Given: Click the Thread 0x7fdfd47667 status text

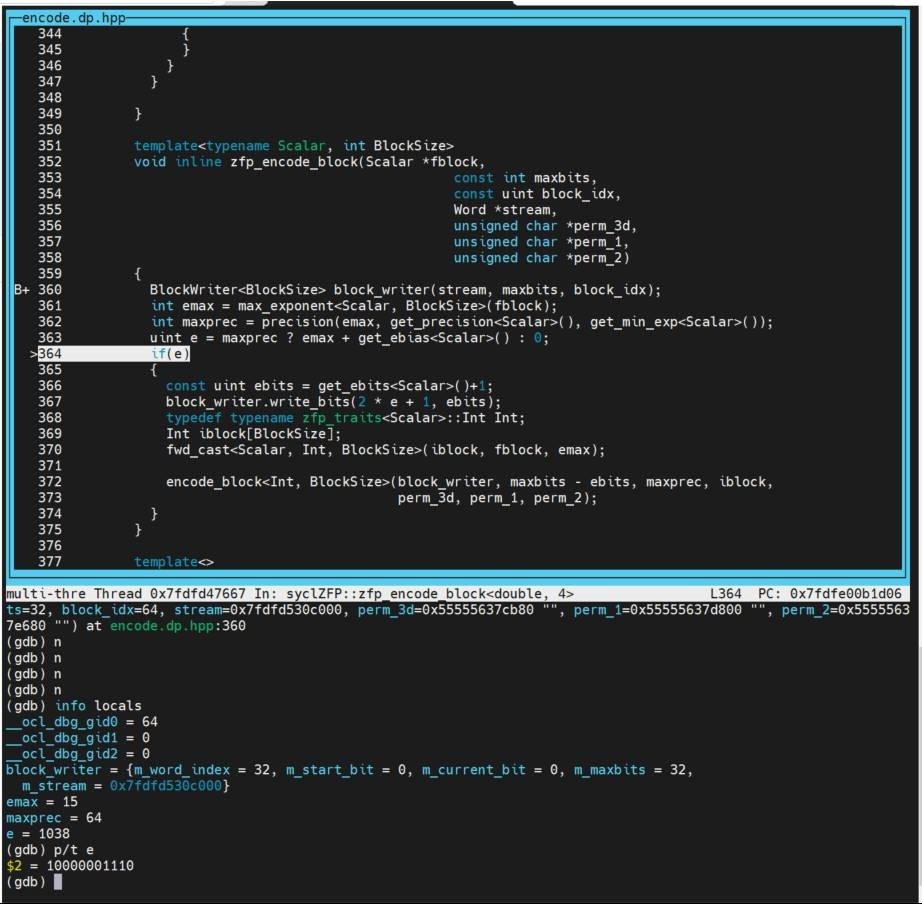Looking at the screenshot, I should coord(165,594).
